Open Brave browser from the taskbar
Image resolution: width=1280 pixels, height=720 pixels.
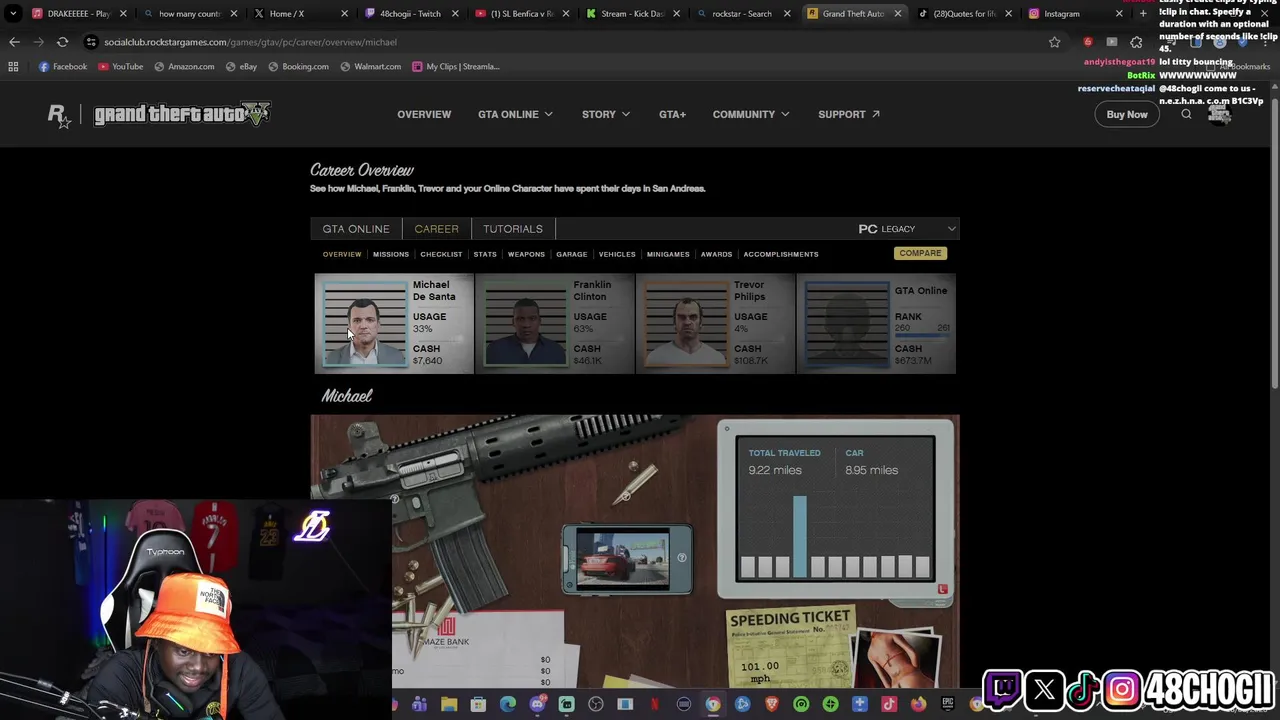coord(772,704)
